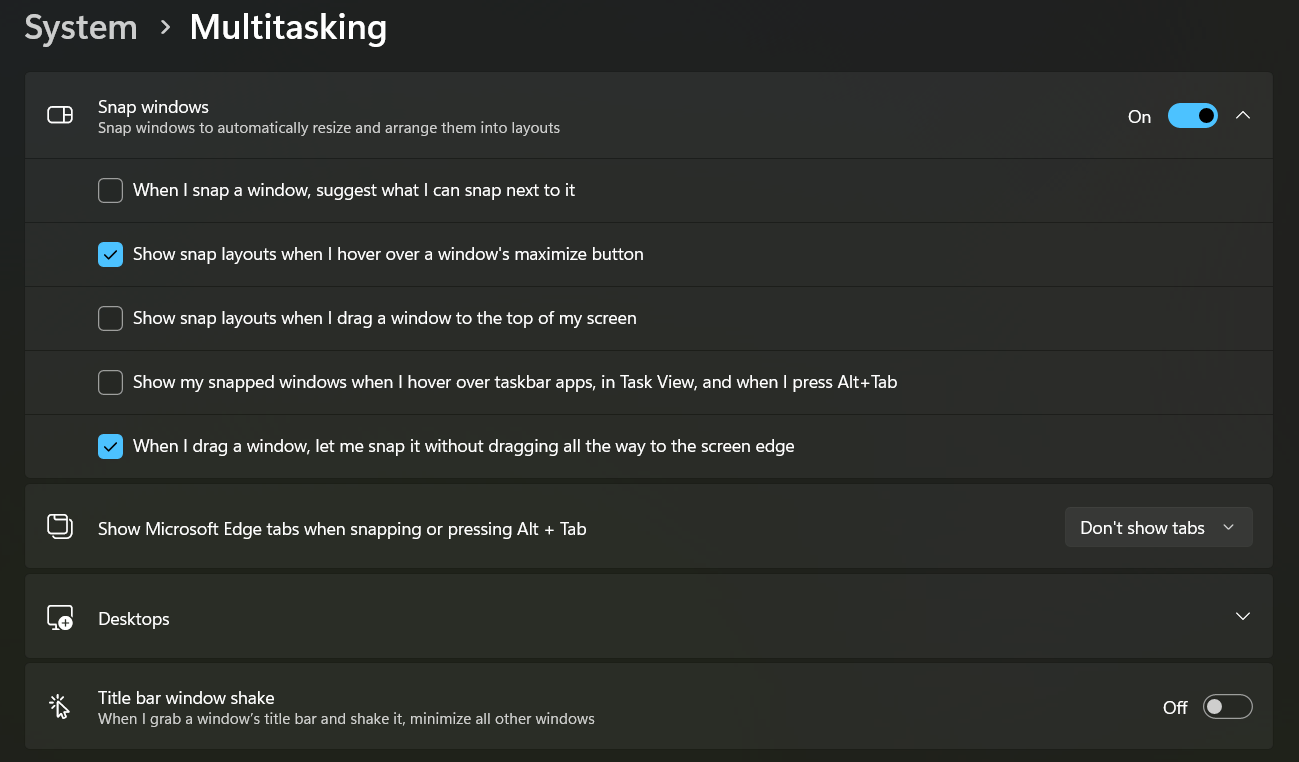Open the "Don't show tabs" dropdown
The width and height of the screenshot is (1299, 762).
pos(1158,528)
